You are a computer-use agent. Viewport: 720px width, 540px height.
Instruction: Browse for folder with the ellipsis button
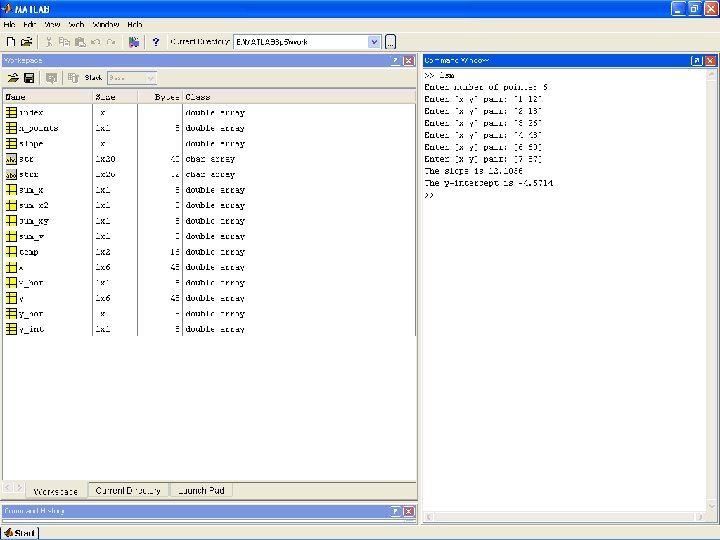tap(390, 42)
